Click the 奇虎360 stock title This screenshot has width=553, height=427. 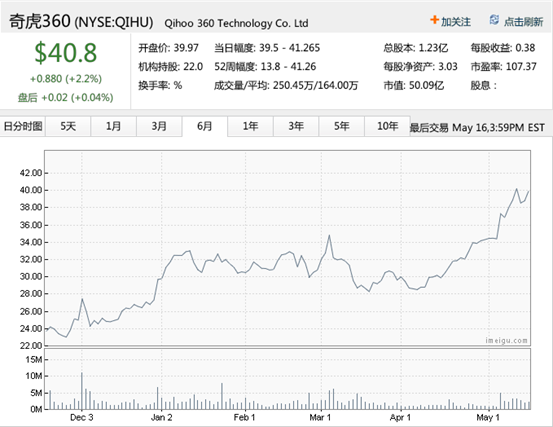click(40, 21)
